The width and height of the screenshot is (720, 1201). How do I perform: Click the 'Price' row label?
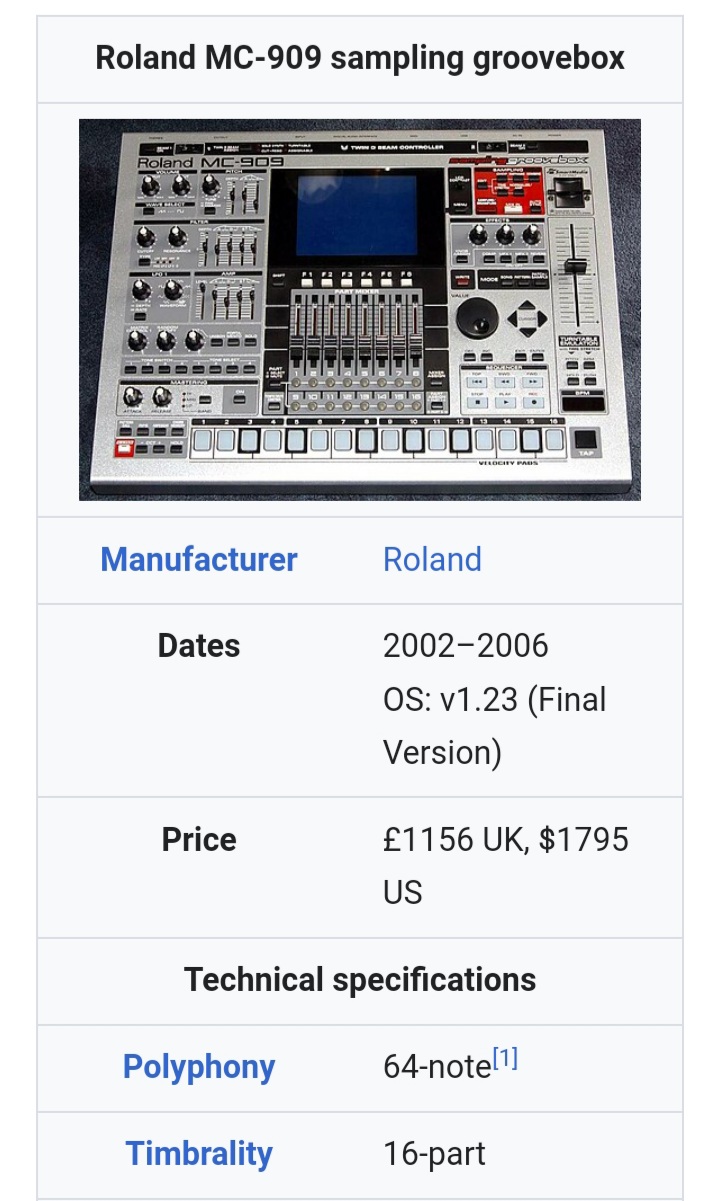199,839
